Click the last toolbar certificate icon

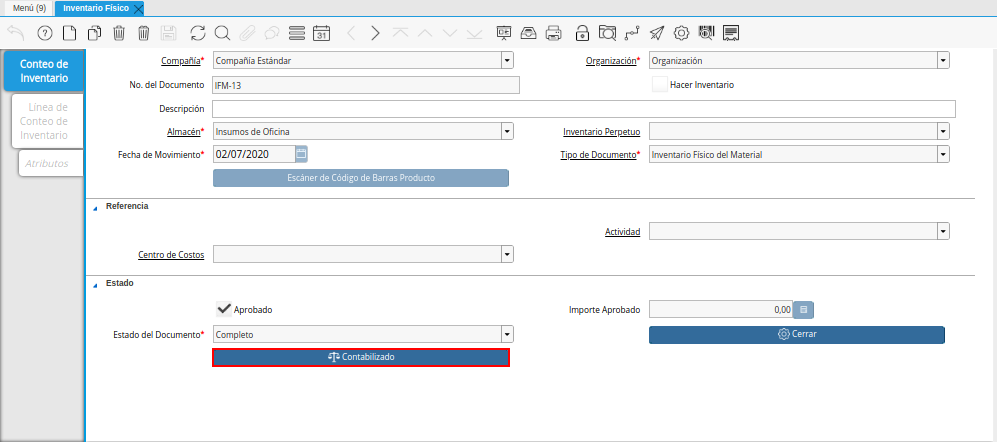point(731,33)
